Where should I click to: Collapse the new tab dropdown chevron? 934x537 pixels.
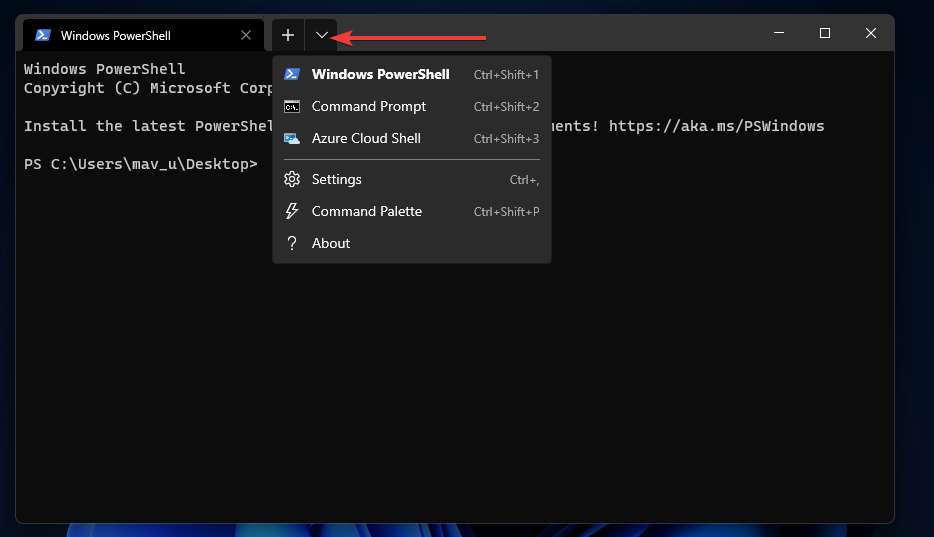click(321, 35)
